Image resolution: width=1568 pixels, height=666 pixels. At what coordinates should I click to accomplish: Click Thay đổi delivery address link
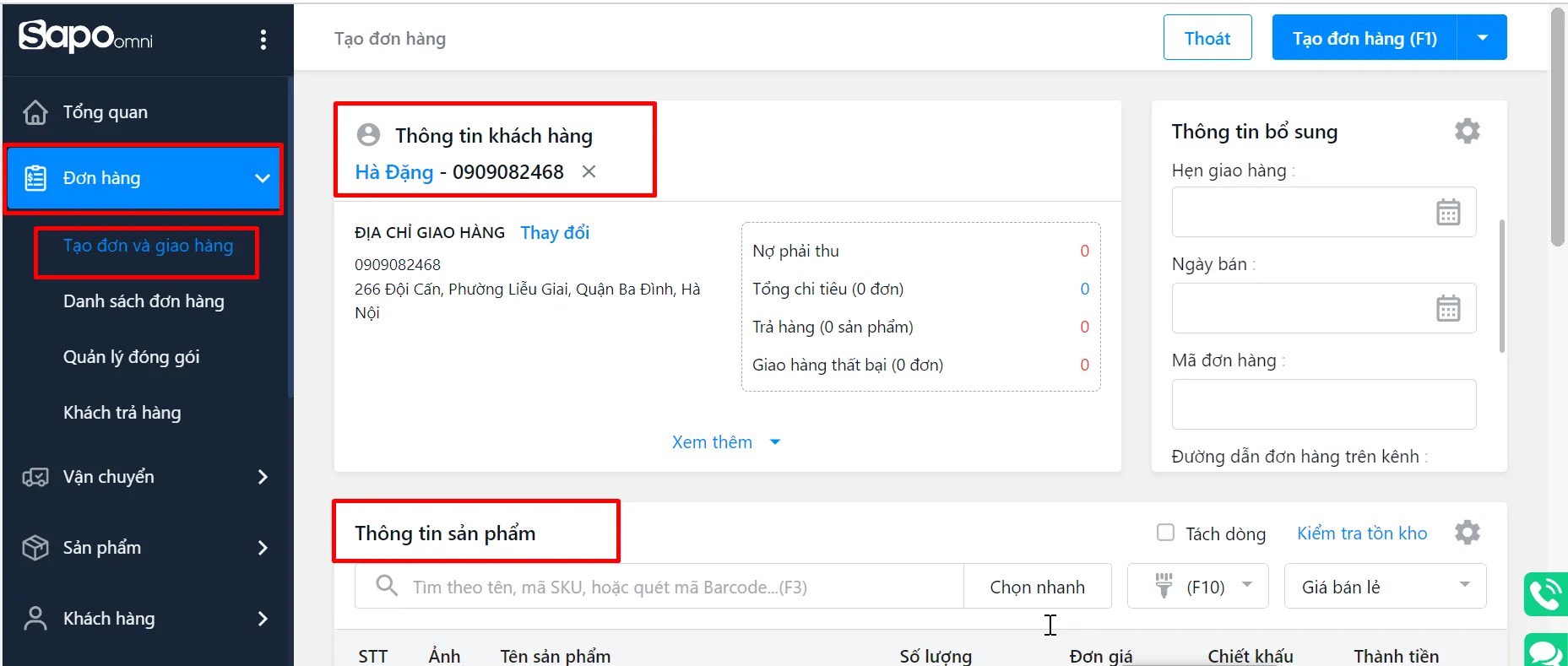[x=555, y=232]
